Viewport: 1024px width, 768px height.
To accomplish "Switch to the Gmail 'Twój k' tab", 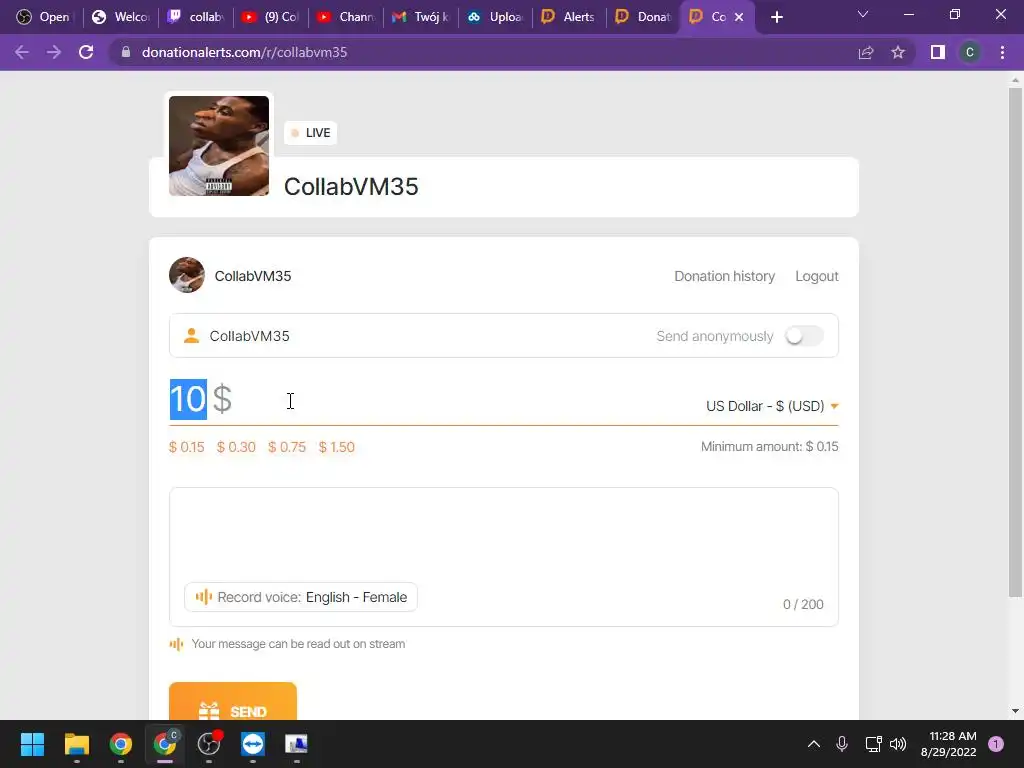I will point(421,17).
